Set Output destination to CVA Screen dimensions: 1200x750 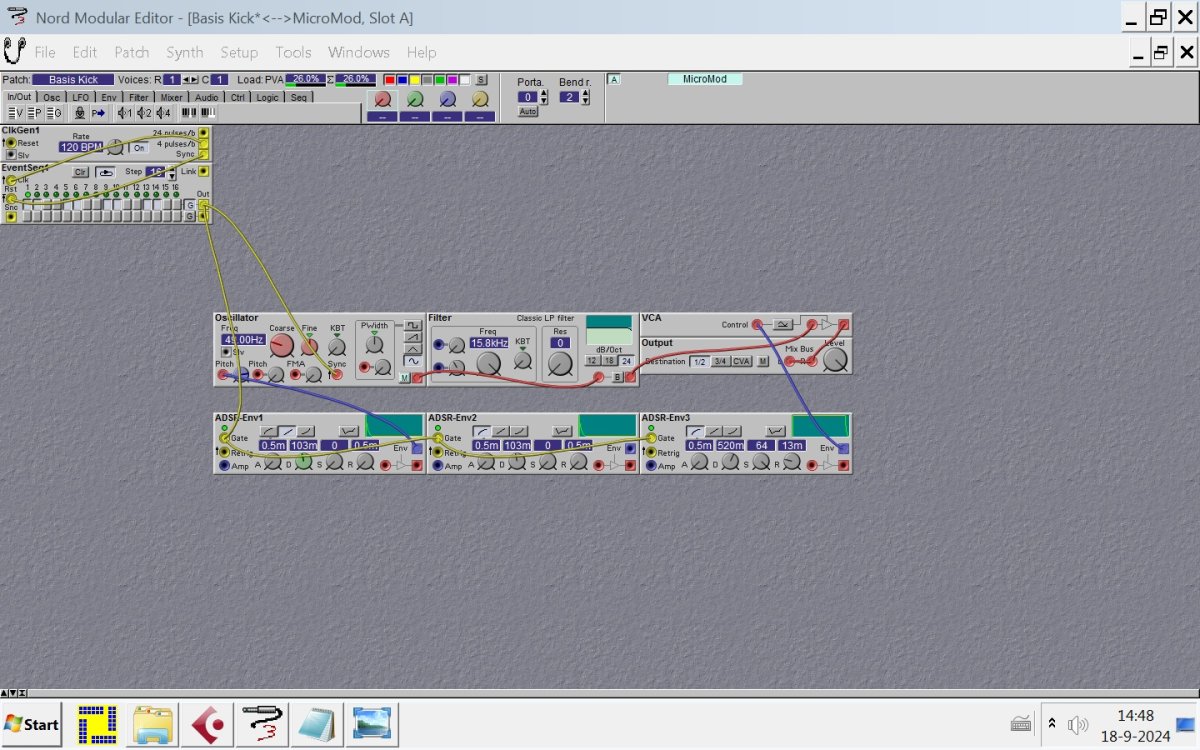tap(742, 361)
